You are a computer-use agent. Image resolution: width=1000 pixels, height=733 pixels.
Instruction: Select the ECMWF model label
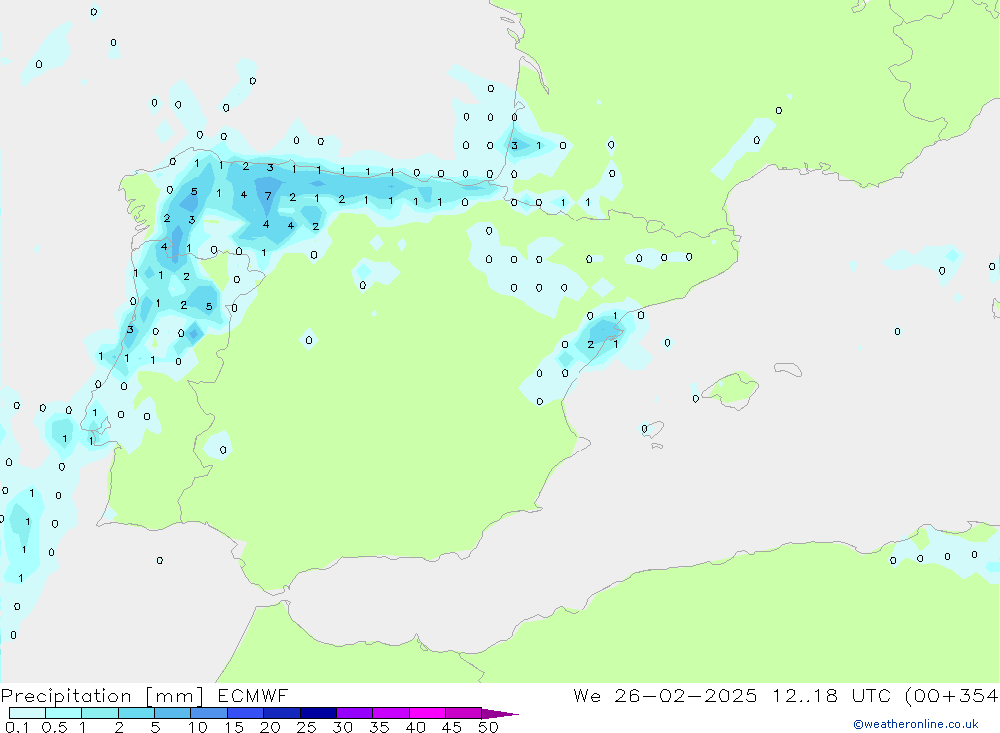tap(253, 696)
